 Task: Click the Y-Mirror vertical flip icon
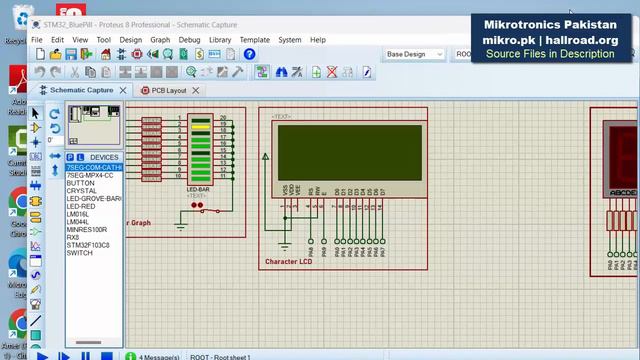click(55, 170)
